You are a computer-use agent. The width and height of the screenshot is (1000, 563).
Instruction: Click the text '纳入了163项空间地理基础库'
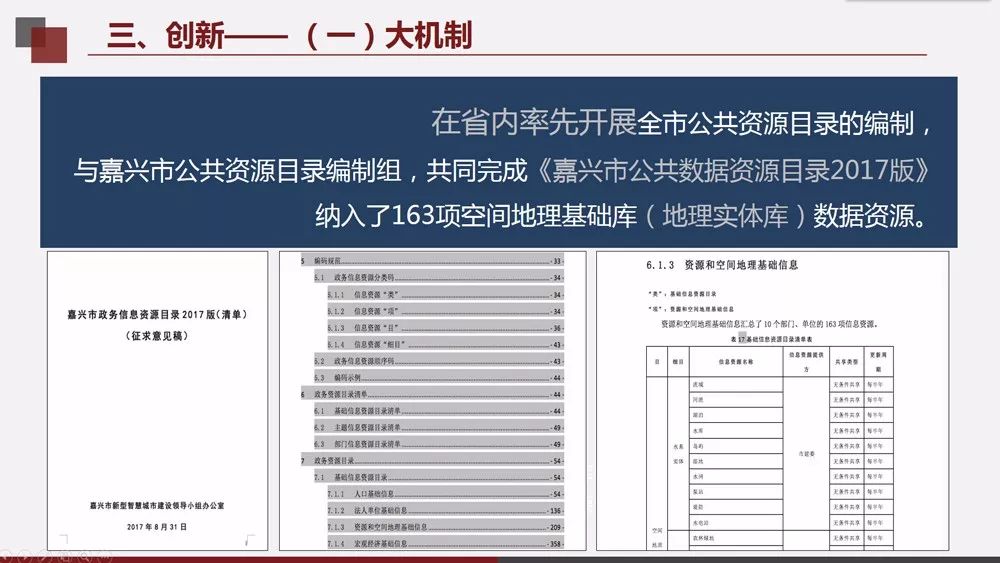click(x=476, y=216)
